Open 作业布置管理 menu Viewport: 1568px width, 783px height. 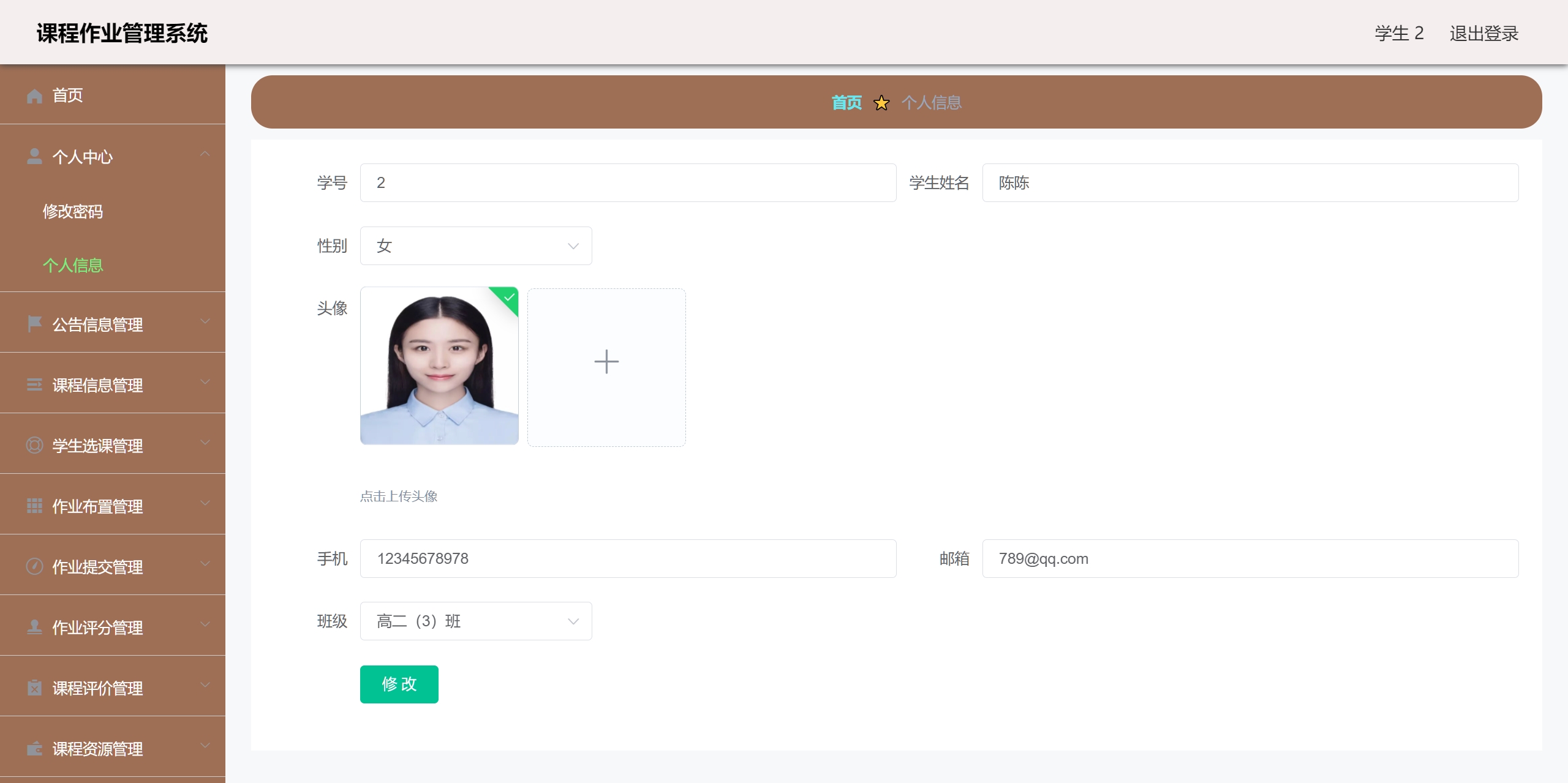click(x=113, y=505)
